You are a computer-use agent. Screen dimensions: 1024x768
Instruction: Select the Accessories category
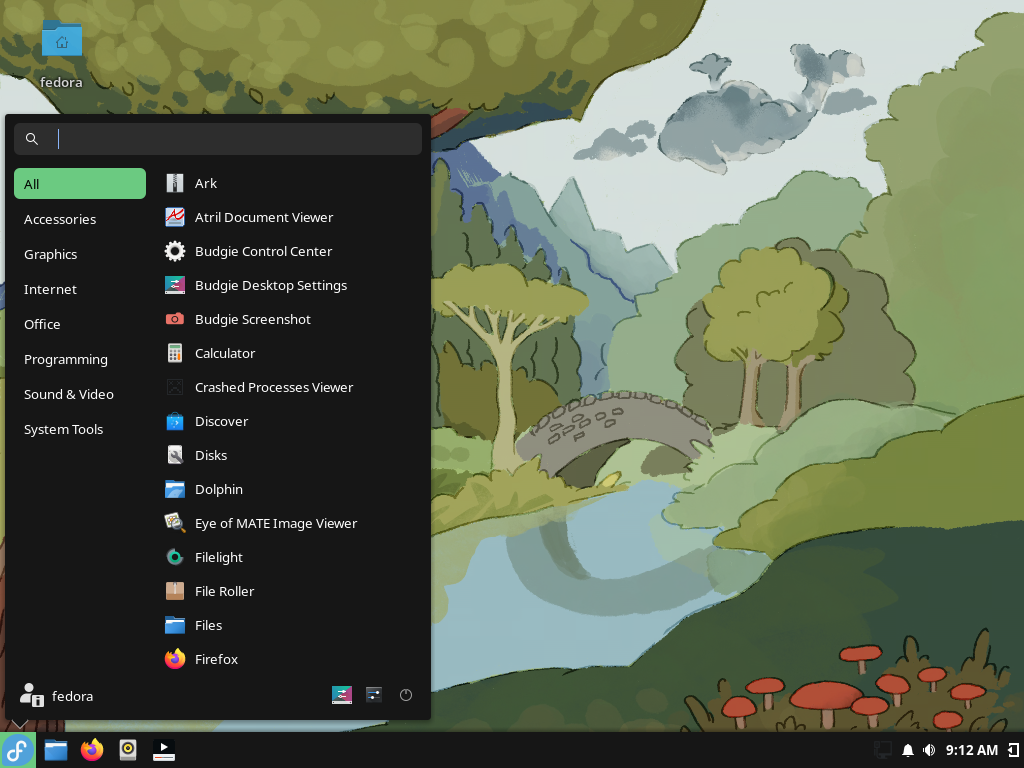click(x=80, y=219)
